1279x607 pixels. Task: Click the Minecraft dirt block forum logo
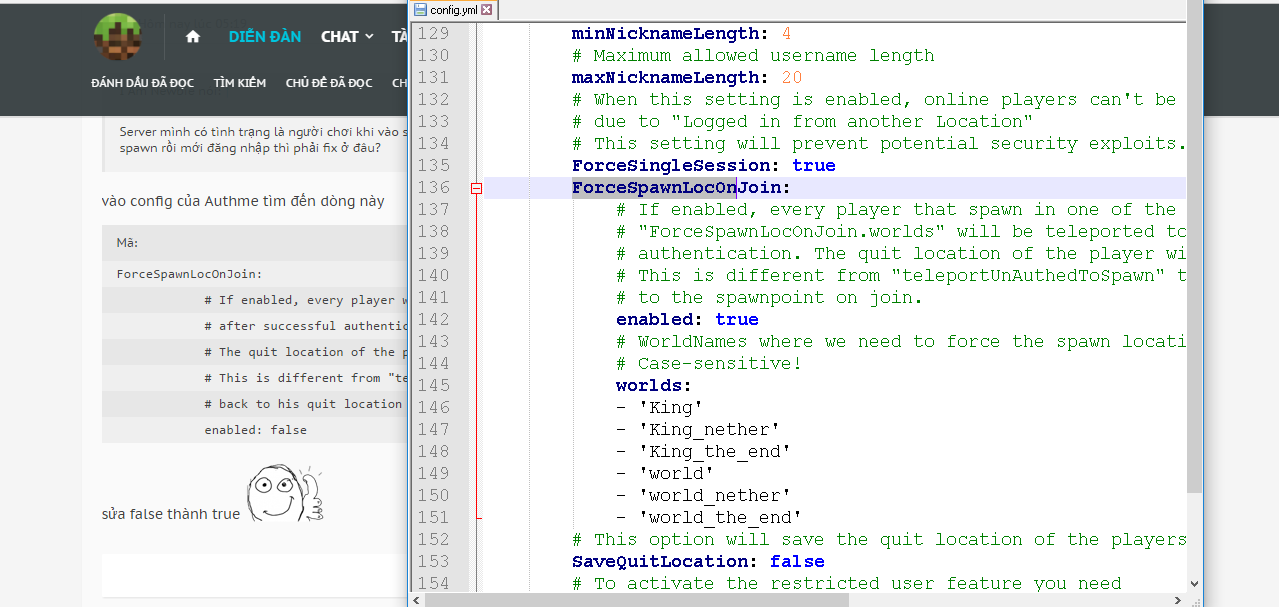click(x=118, y=37)
